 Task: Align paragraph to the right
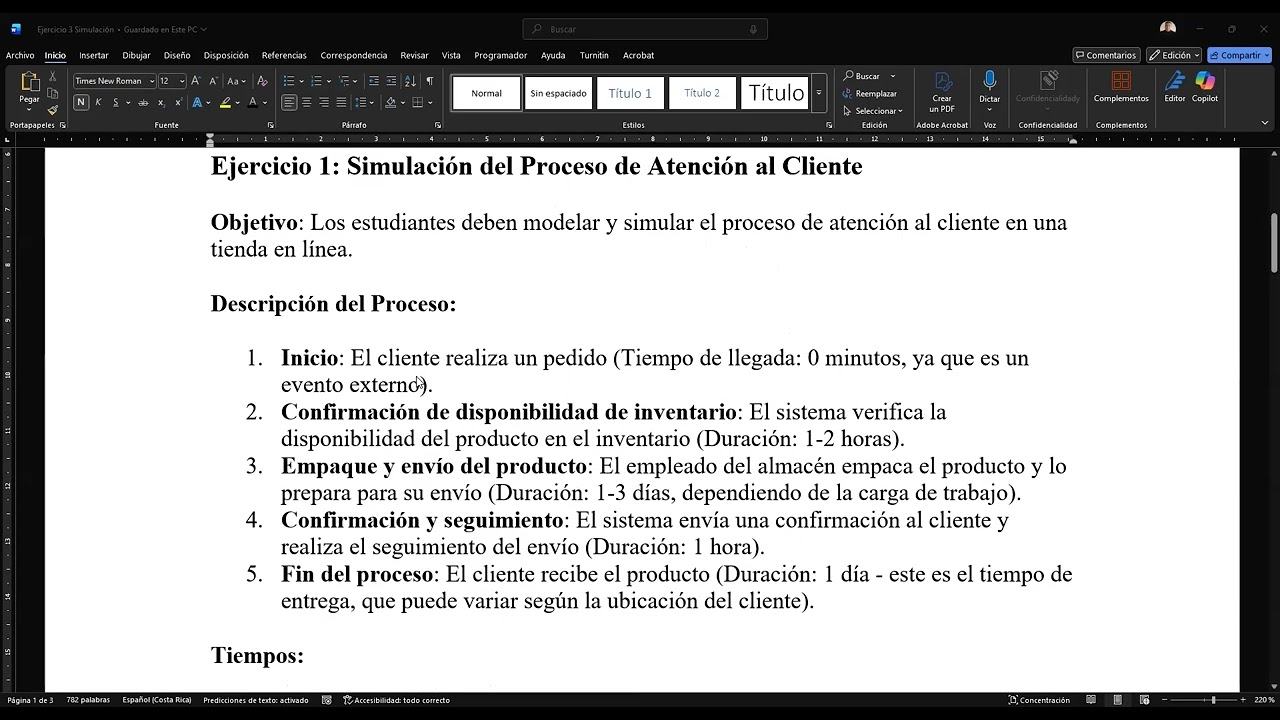(x=324, y=102)
